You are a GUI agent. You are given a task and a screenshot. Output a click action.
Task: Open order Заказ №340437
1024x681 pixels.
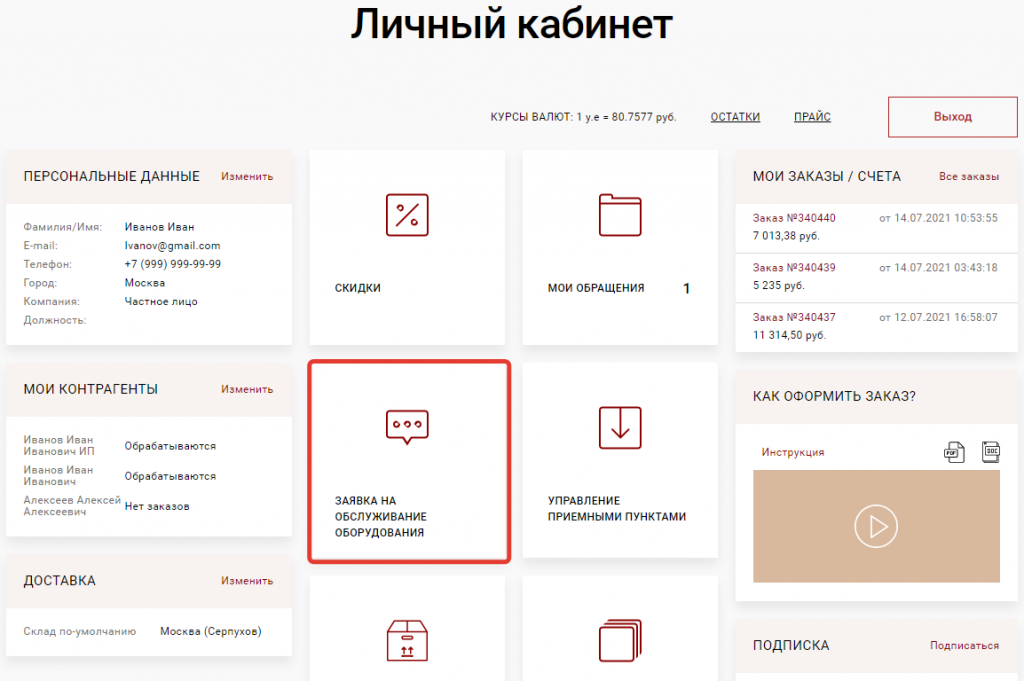pos(793,317)
